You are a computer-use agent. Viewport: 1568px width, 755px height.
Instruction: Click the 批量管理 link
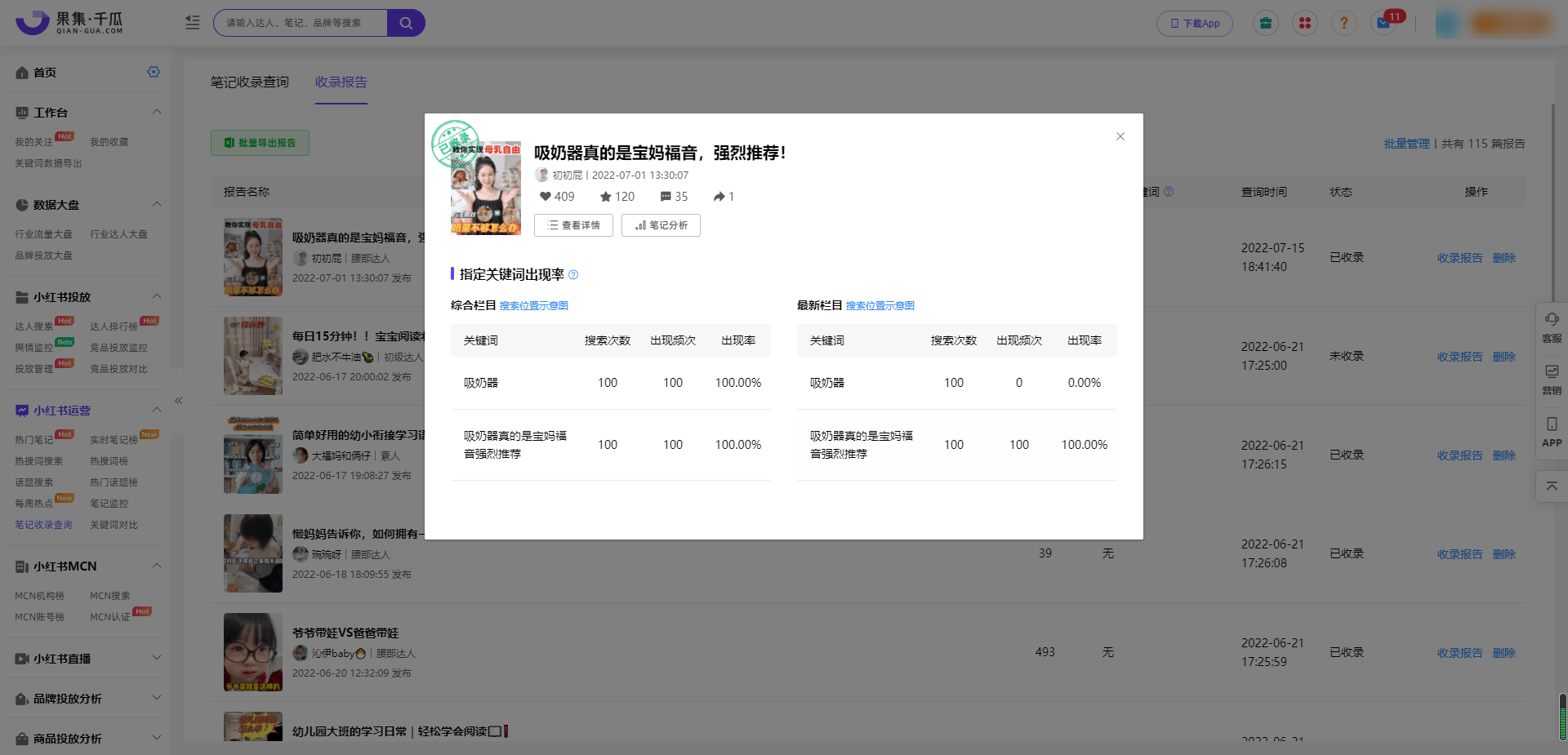click(x=1406, y=144)
